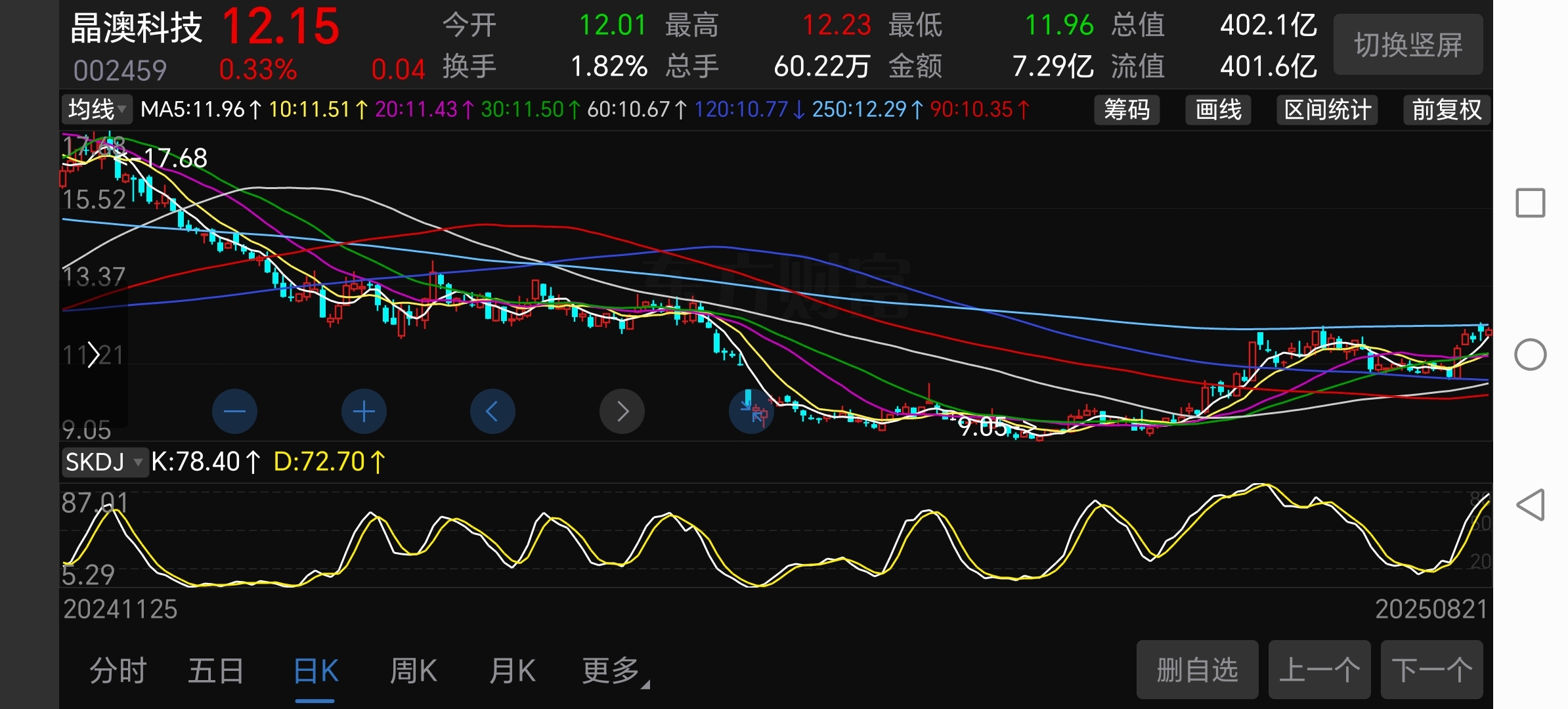Tap the MA 60:10.67 value
This screenshot has height=709, width=1568.
pyautogui.click(x=636, y=109)
